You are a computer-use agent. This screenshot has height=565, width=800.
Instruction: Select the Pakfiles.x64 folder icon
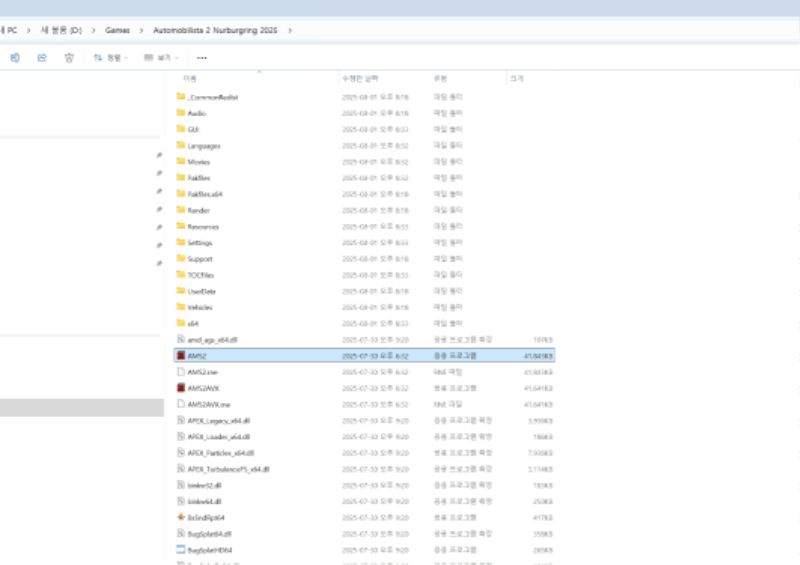point(181,194)
